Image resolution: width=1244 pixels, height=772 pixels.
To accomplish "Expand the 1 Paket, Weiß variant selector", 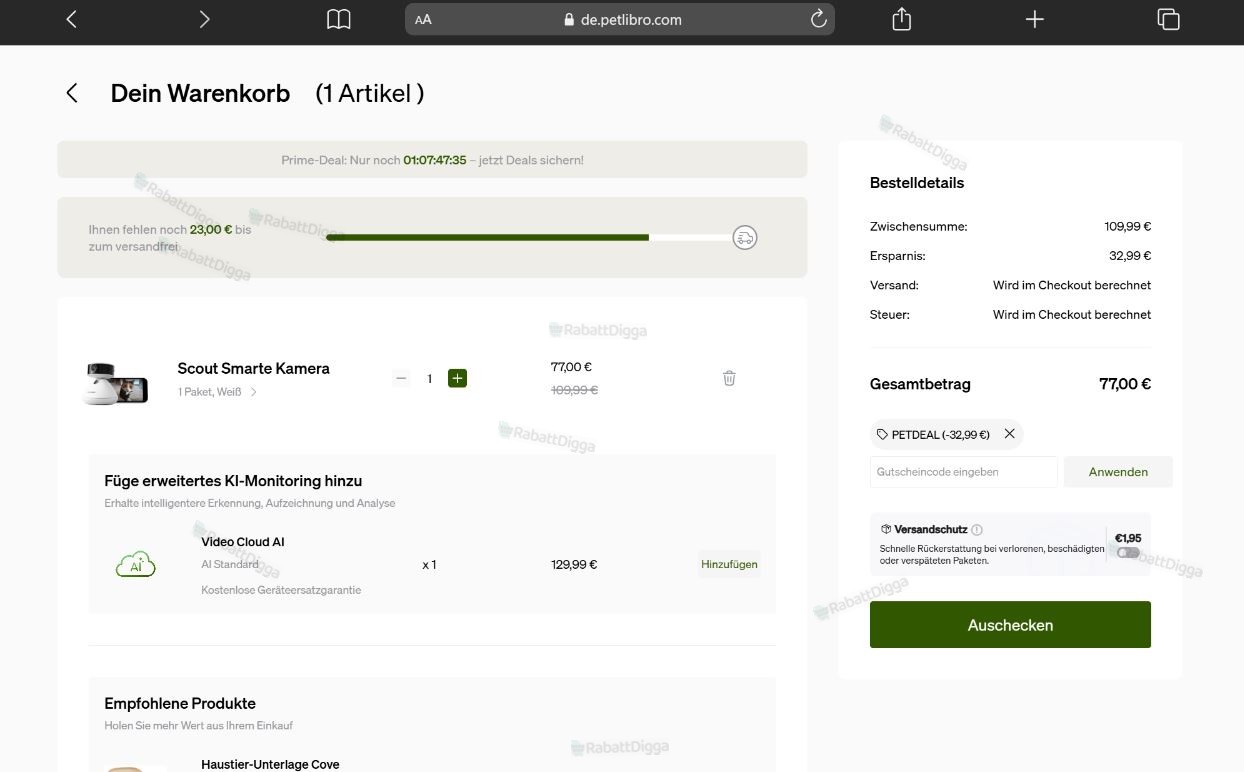I will [218, 392].
